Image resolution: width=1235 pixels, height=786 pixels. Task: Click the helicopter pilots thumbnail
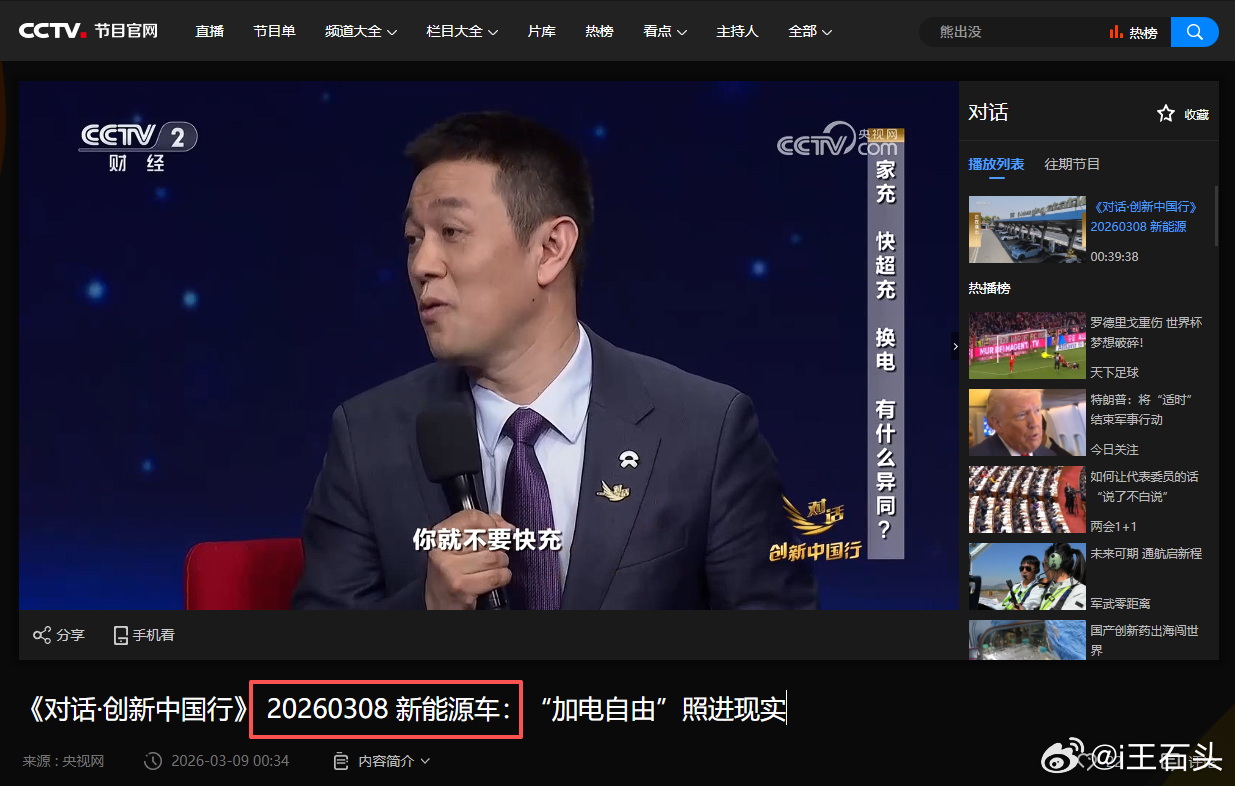coord(1026,576)
